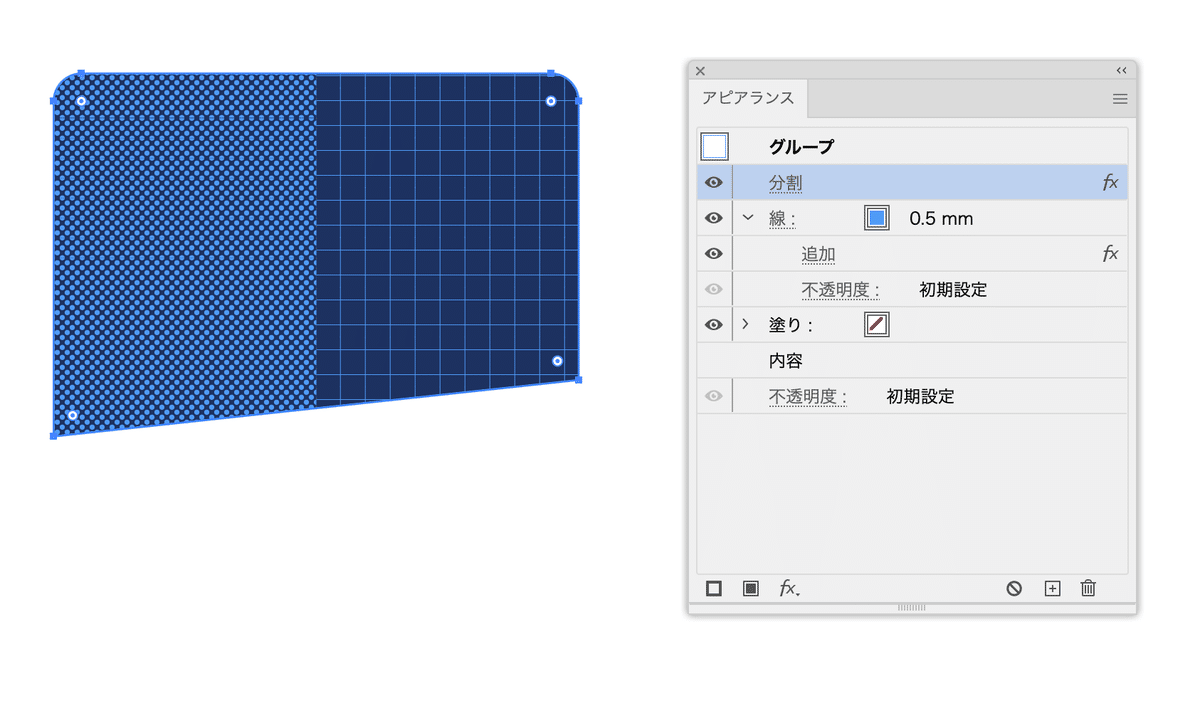
Task: Select the アピアランス panel tab
Action: (748, 98)
